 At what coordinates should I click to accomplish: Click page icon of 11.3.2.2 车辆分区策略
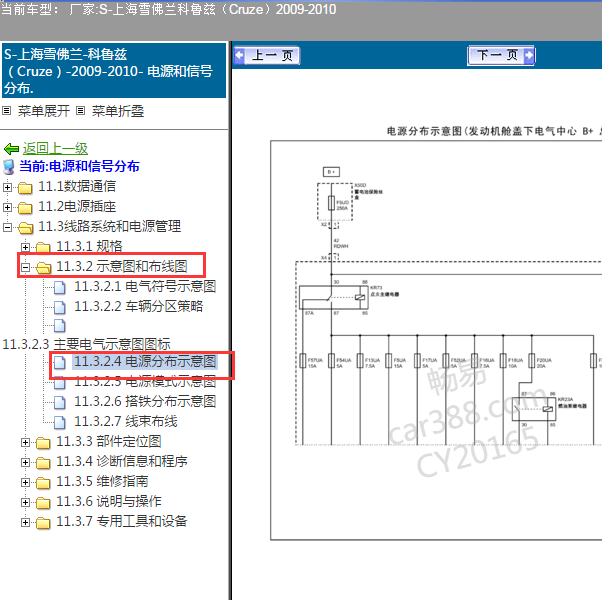pyautogui.click(x=60, y=307)
